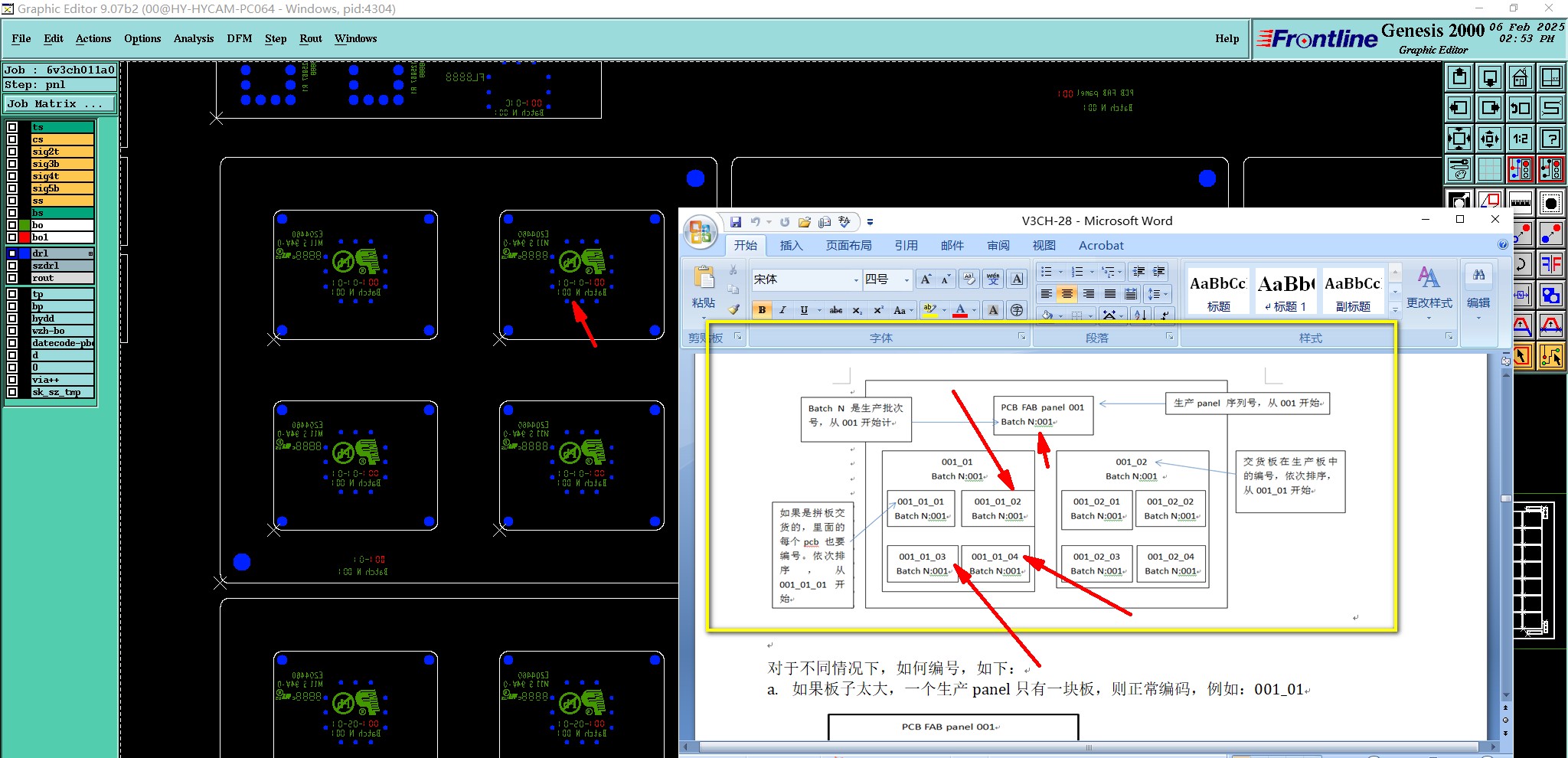This screenshot has width=1568, height=758.
Task: Click the pan left arrow icon
Action: point(1459,108)
